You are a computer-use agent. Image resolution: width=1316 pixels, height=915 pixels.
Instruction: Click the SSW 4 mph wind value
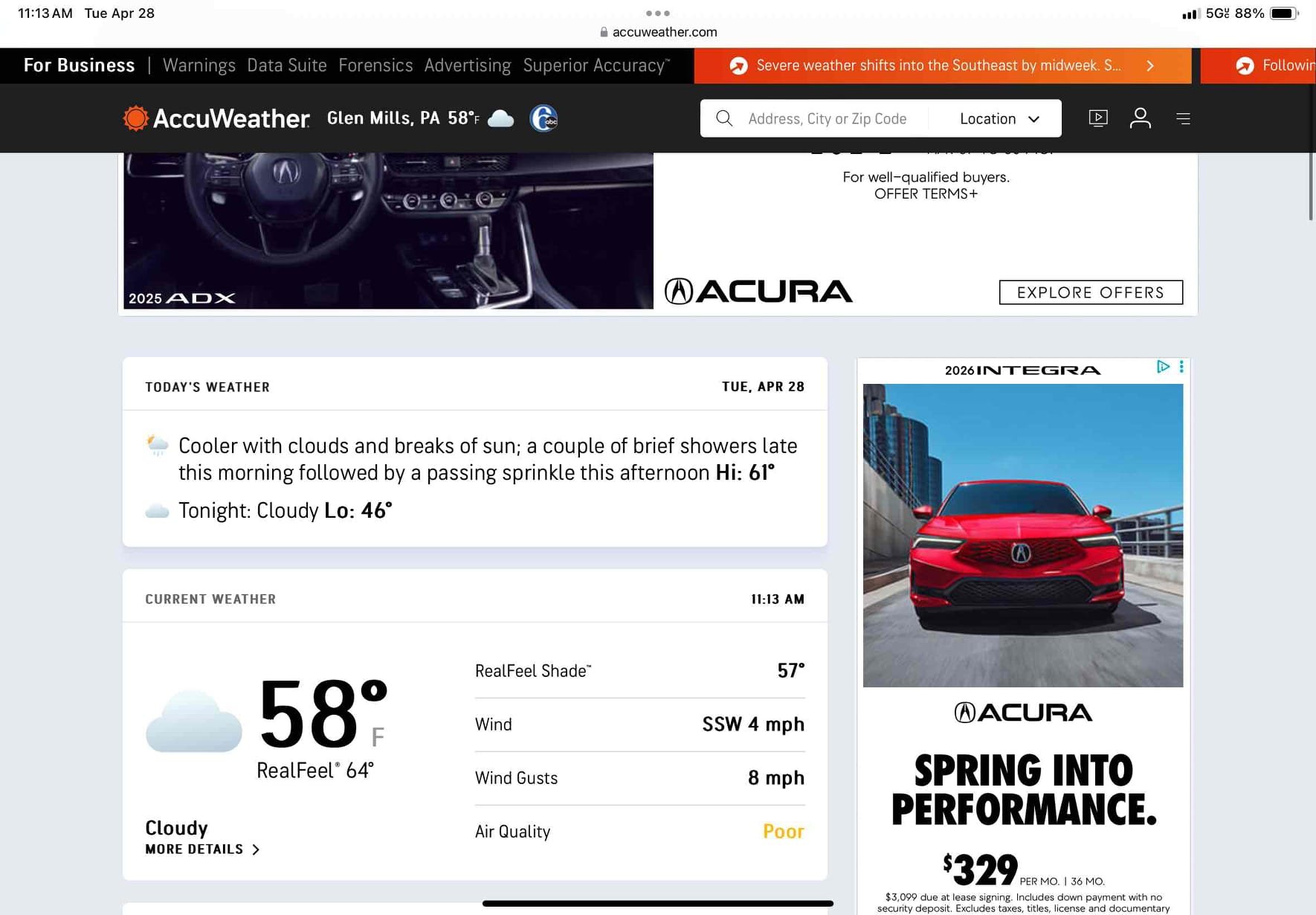(753, 725)
